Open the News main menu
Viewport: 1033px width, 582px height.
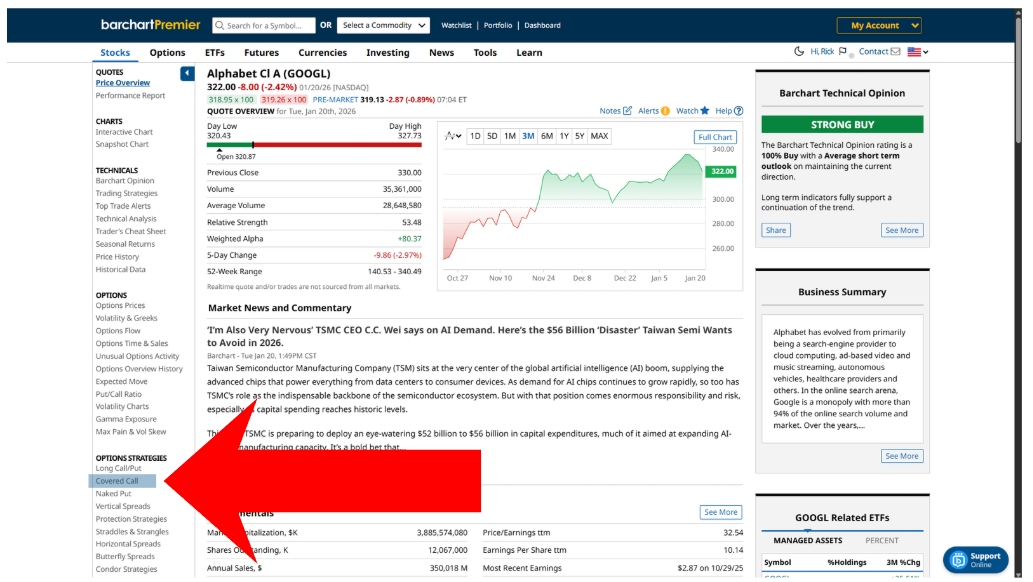coord(441,53)
